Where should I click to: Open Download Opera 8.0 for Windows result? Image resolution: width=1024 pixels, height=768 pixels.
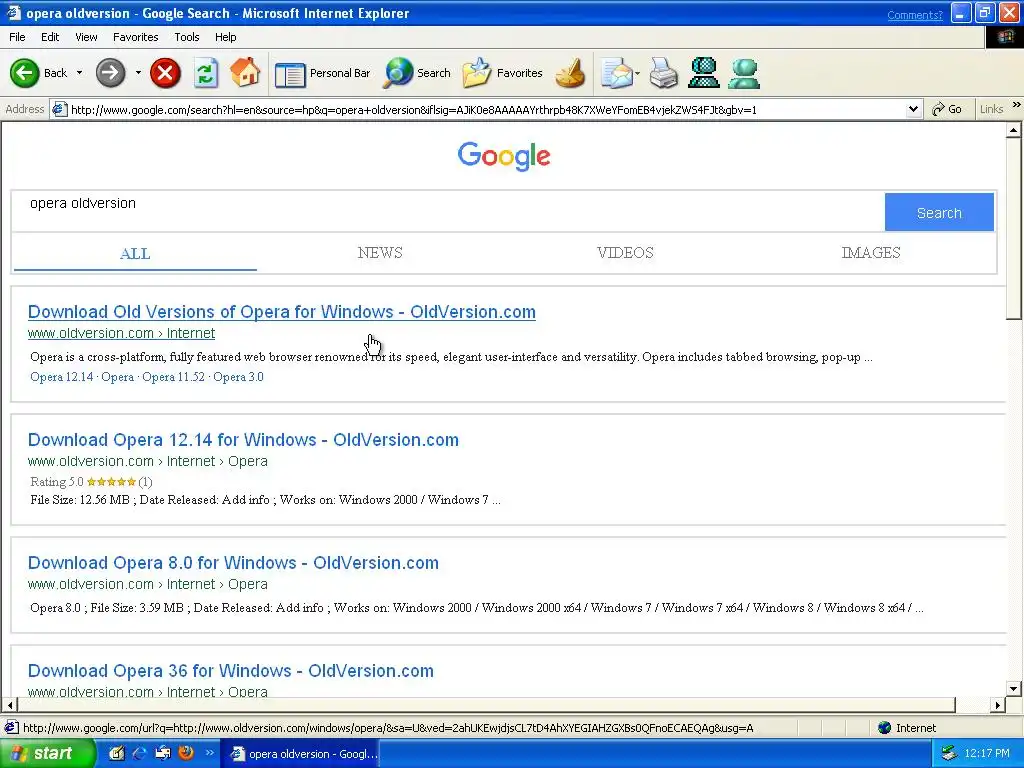pos(233,563)
